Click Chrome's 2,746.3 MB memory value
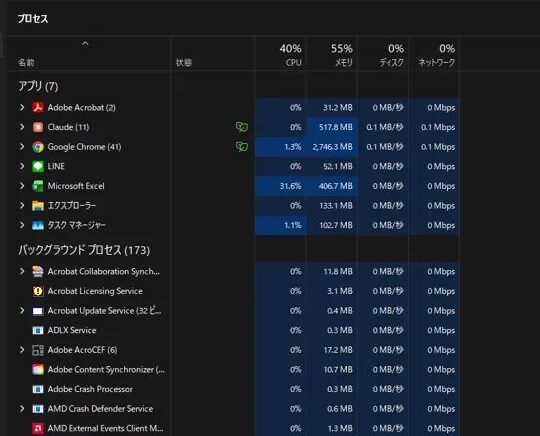The width and height of the screenshot is (540, 436). (x=333, y=147)
